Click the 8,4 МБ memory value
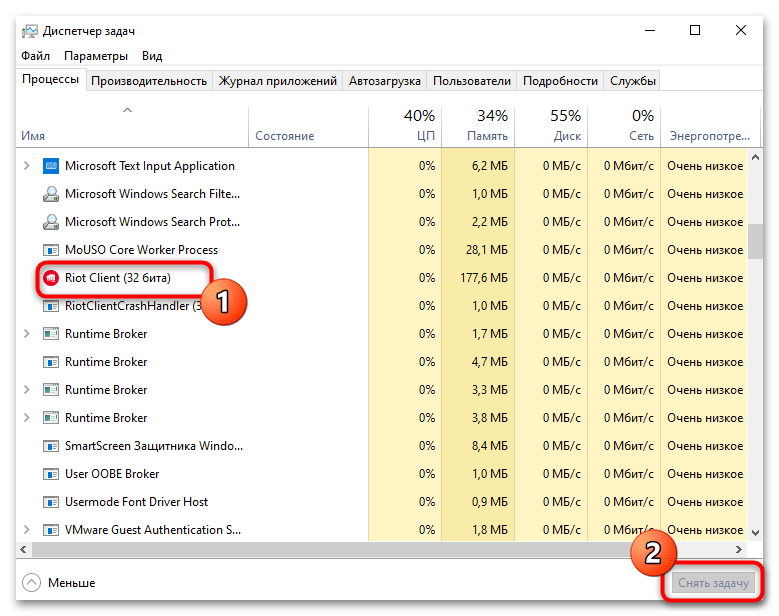This screenshot has height=616, width=779. (490, 446)
